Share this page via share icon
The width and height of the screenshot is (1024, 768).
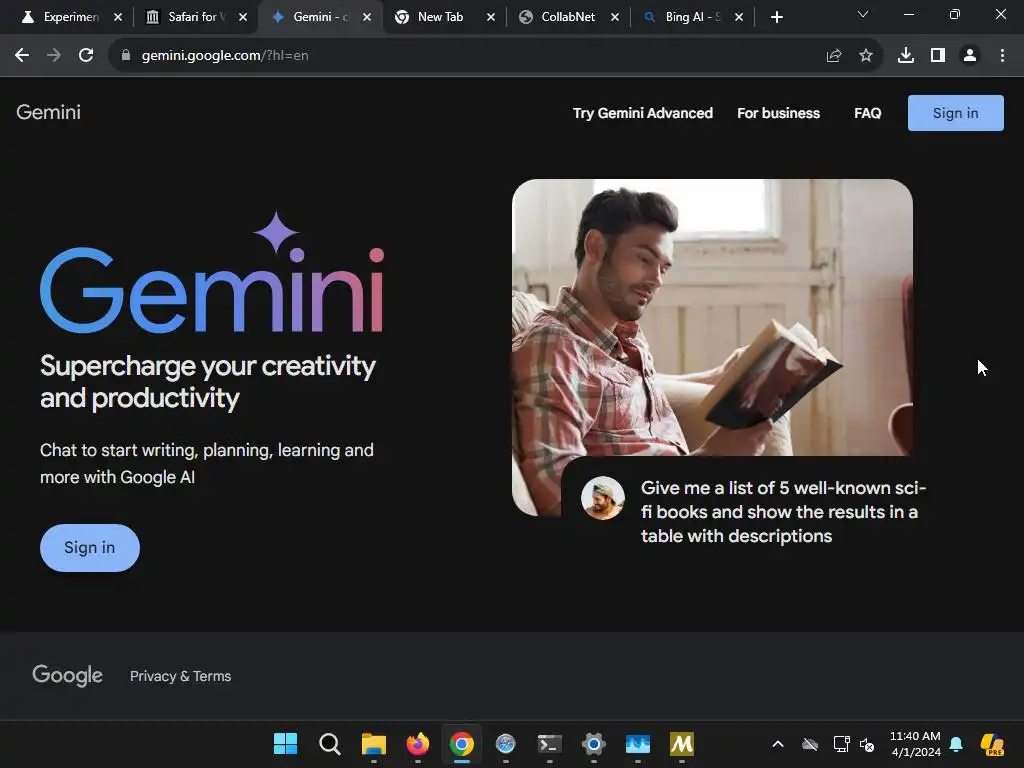click(834, 56)
